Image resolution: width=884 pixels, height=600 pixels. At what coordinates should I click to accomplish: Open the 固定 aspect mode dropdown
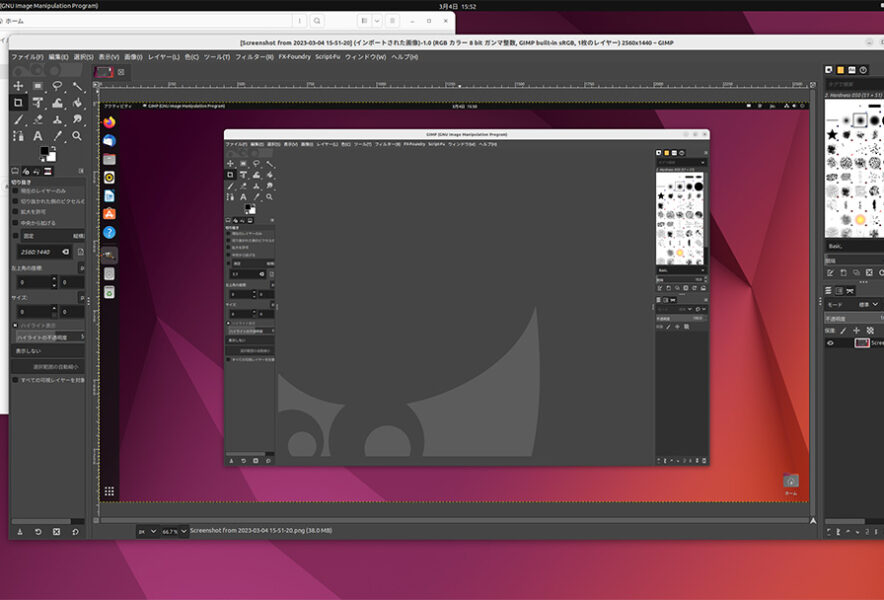(53, 236)
